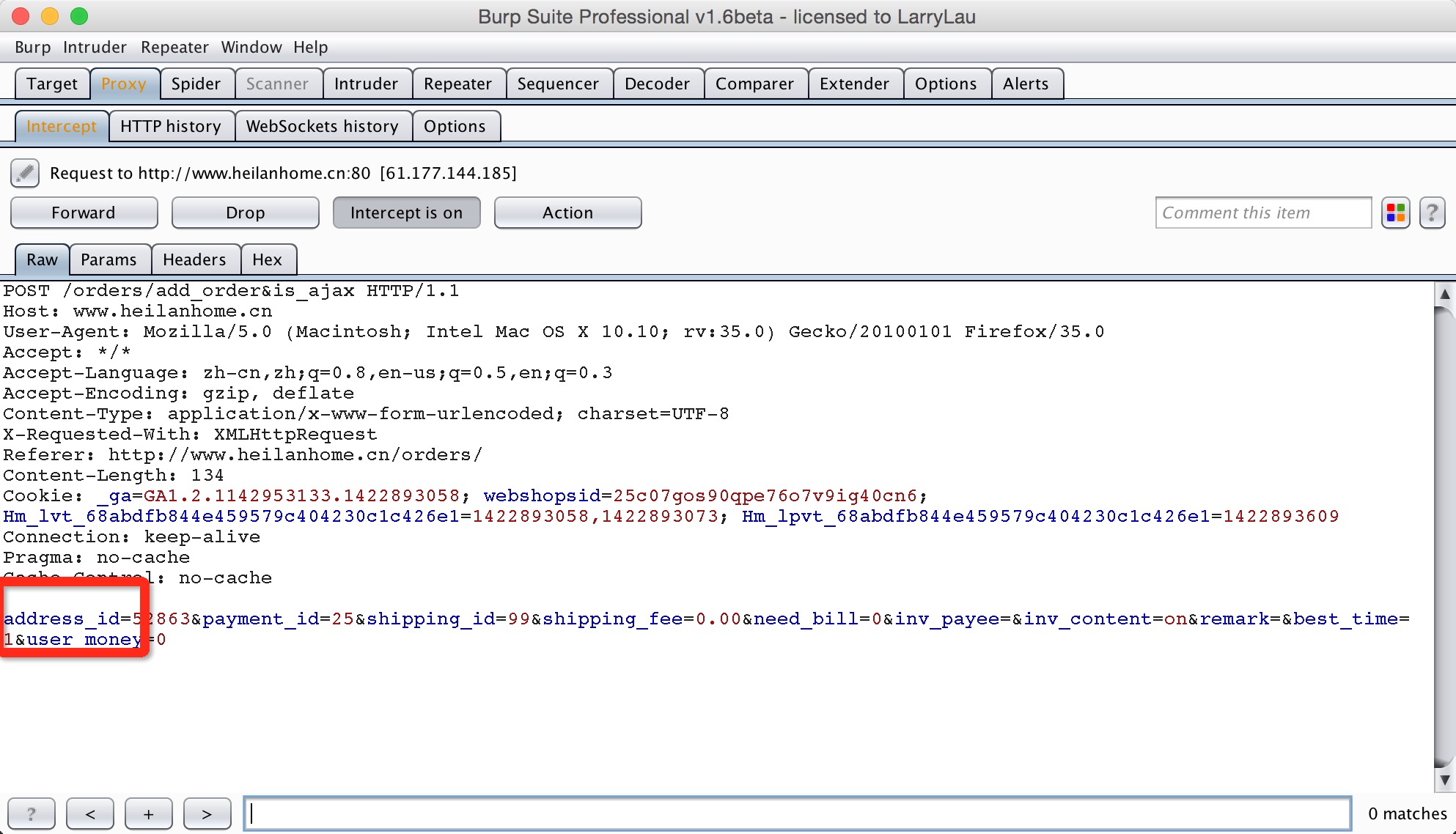Open the highlight color picker icon
The image size is (1456, 834).
coord(1396,213)
